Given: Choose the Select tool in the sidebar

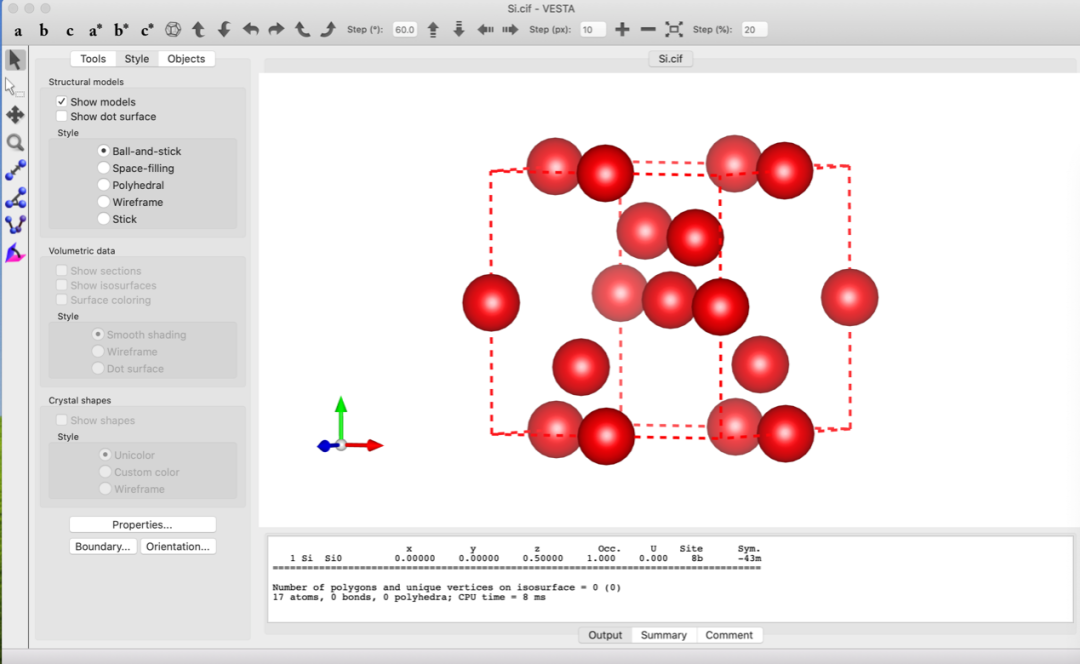Looking at the screenshot, I should click(x=14, y=87).
